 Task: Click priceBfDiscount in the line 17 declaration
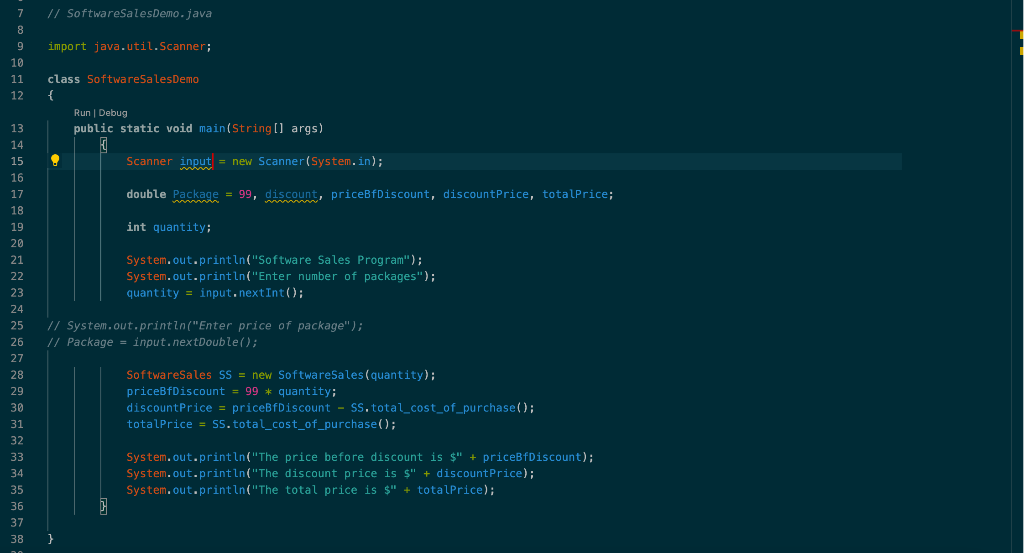tap(380, 195)
